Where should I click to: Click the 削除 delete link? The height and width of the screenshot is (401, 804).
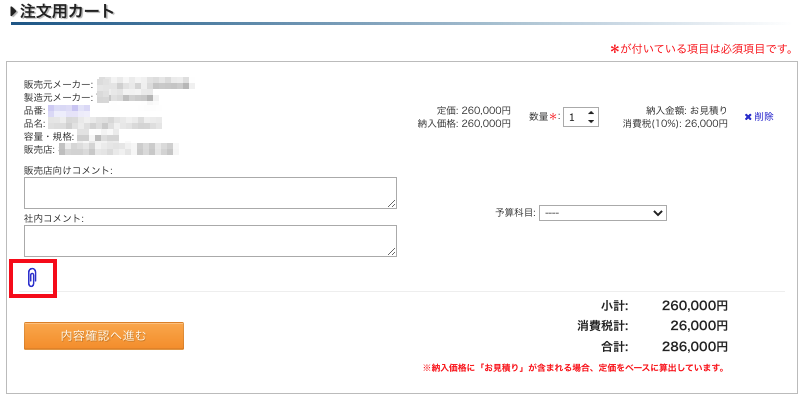coord(759,117)
